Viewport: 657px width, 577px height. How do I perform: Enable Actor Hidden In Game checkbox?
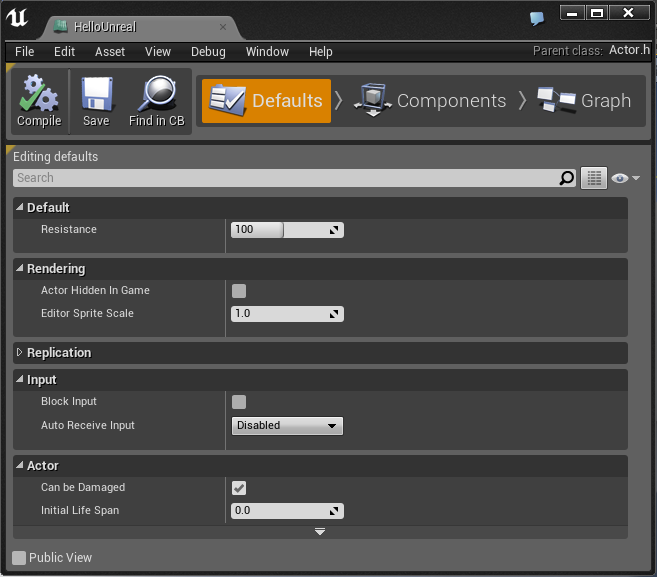pos(239,291)
